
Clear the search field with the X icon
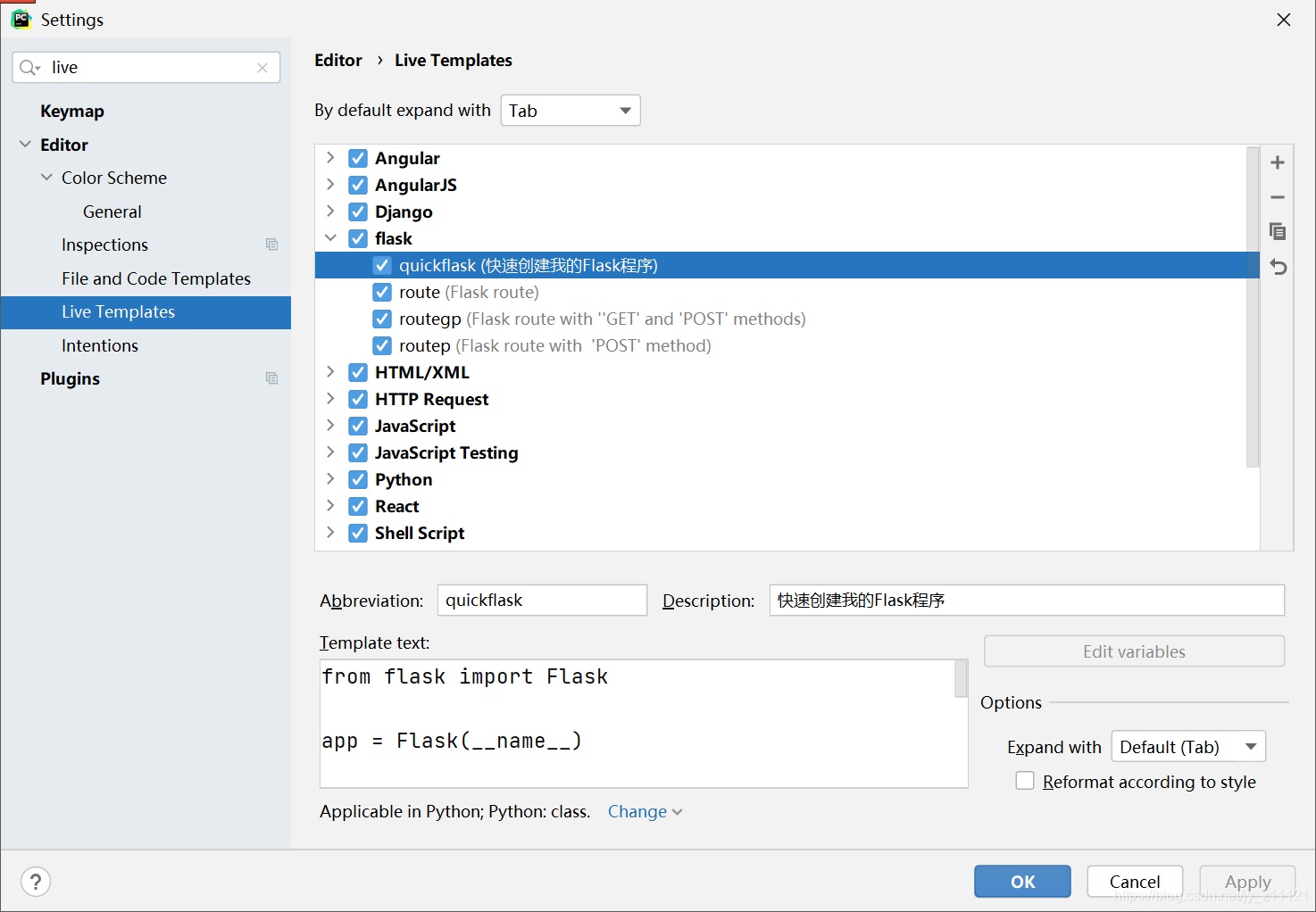pos(262,68)
